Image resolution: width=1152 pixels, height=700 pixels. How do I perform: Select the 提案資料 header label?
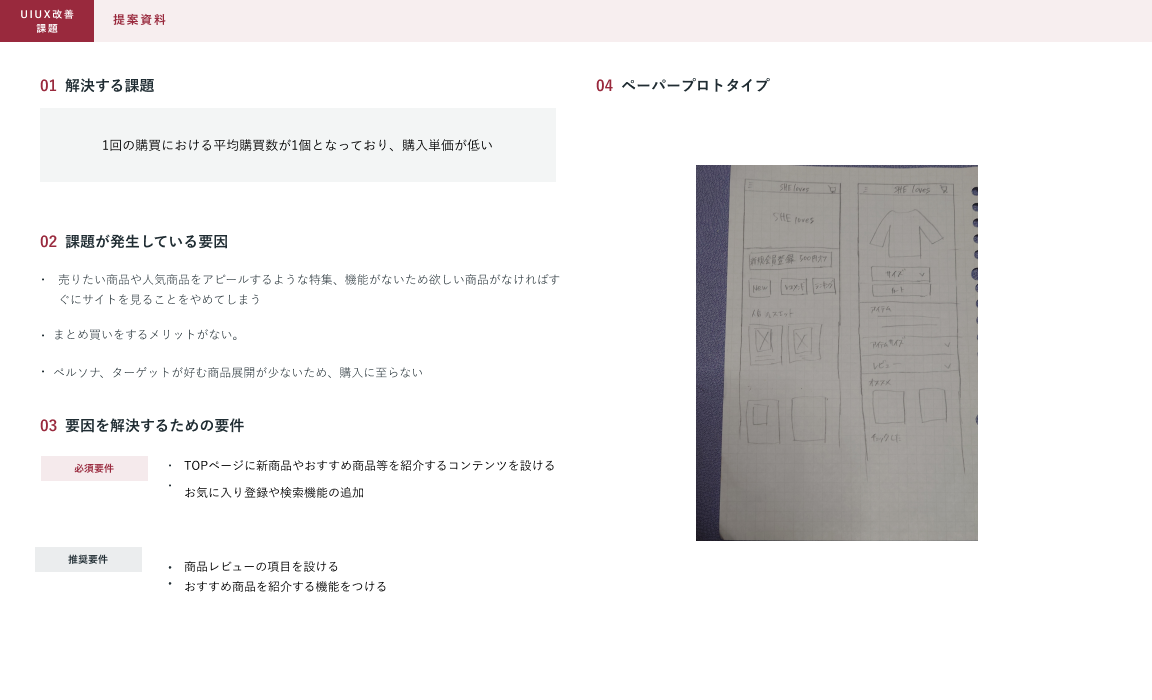(140, 20)
